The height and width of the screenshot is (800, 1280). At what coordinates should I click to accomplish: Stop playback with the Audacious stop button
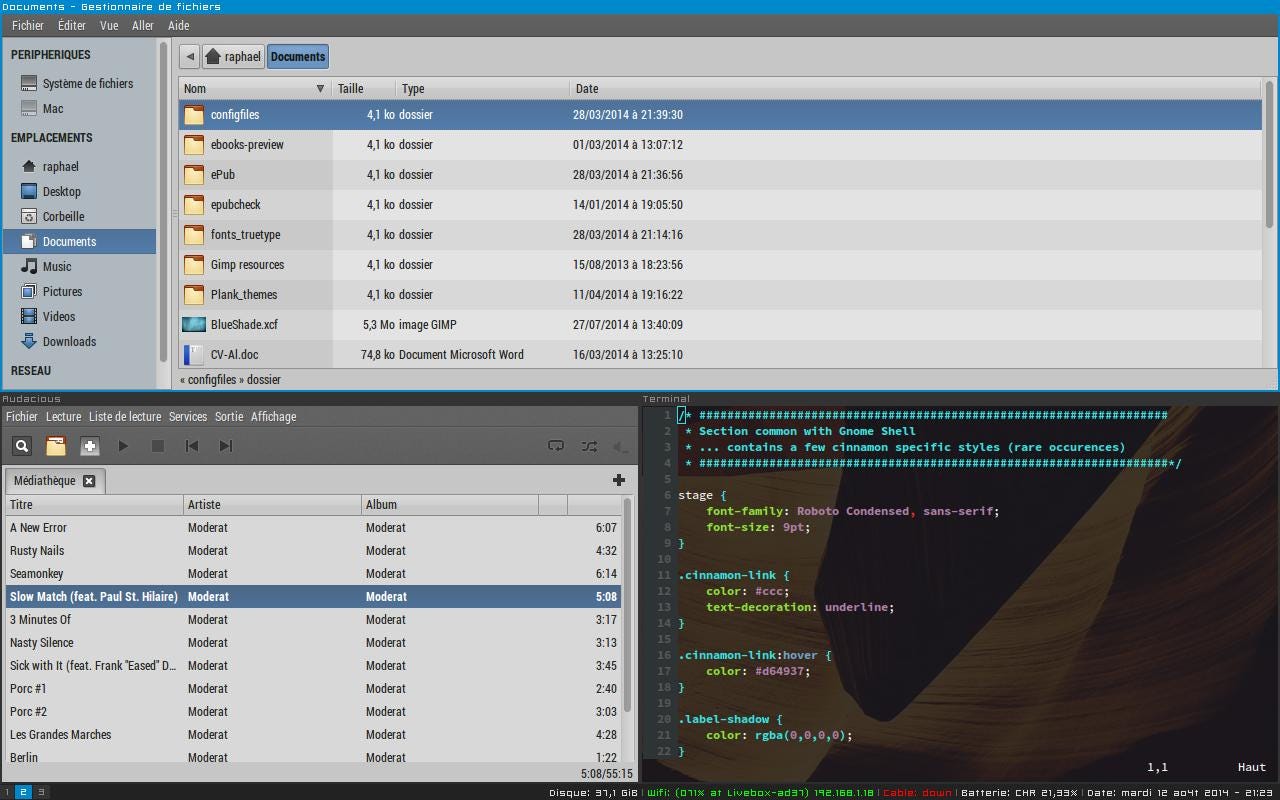158,446
